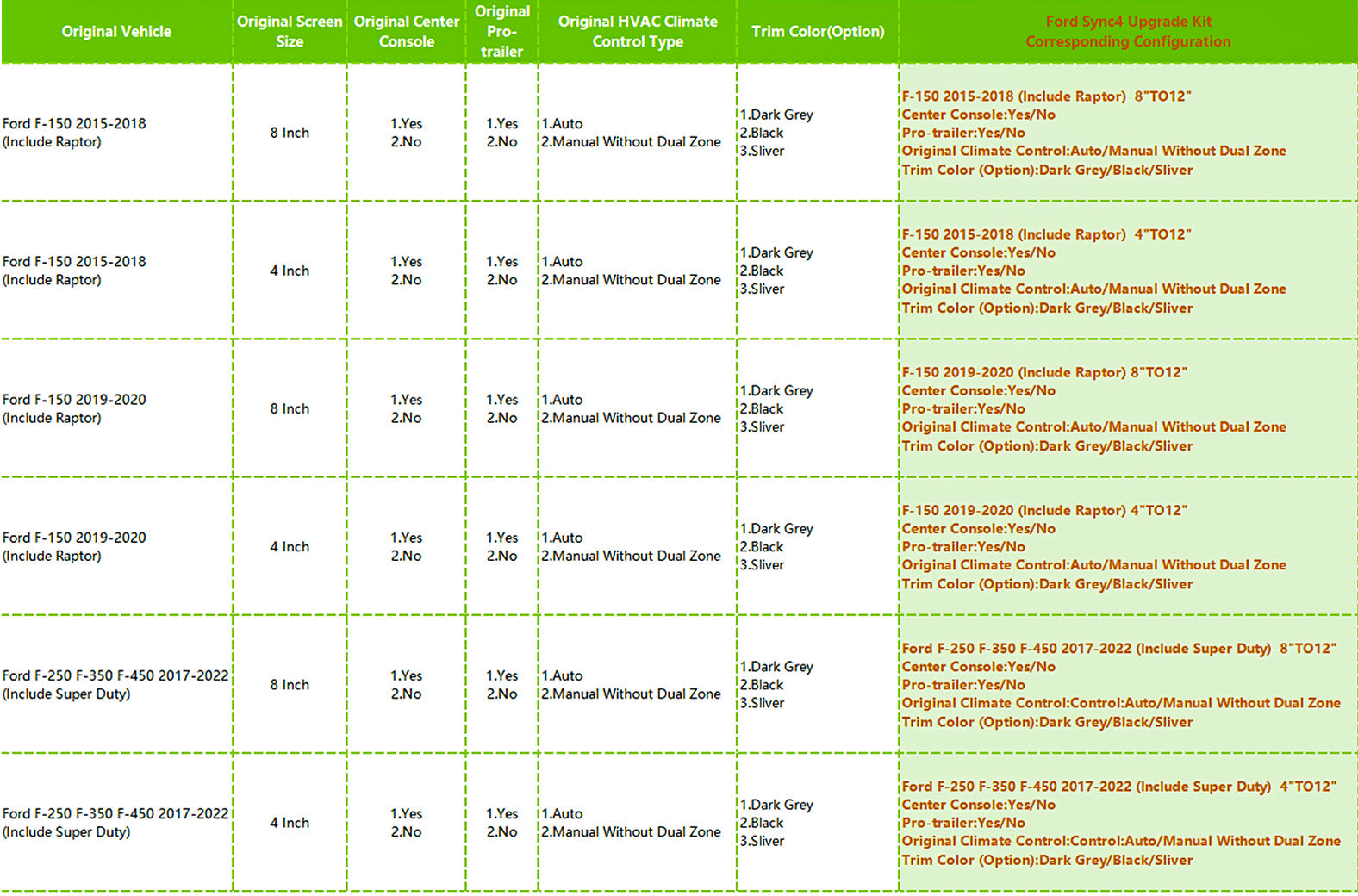Select 4 Inch cell for F-250 F-350 F-450
The height and width of the screenshot is (896, 1358).
pyautogui.click(x=290, y=823)
